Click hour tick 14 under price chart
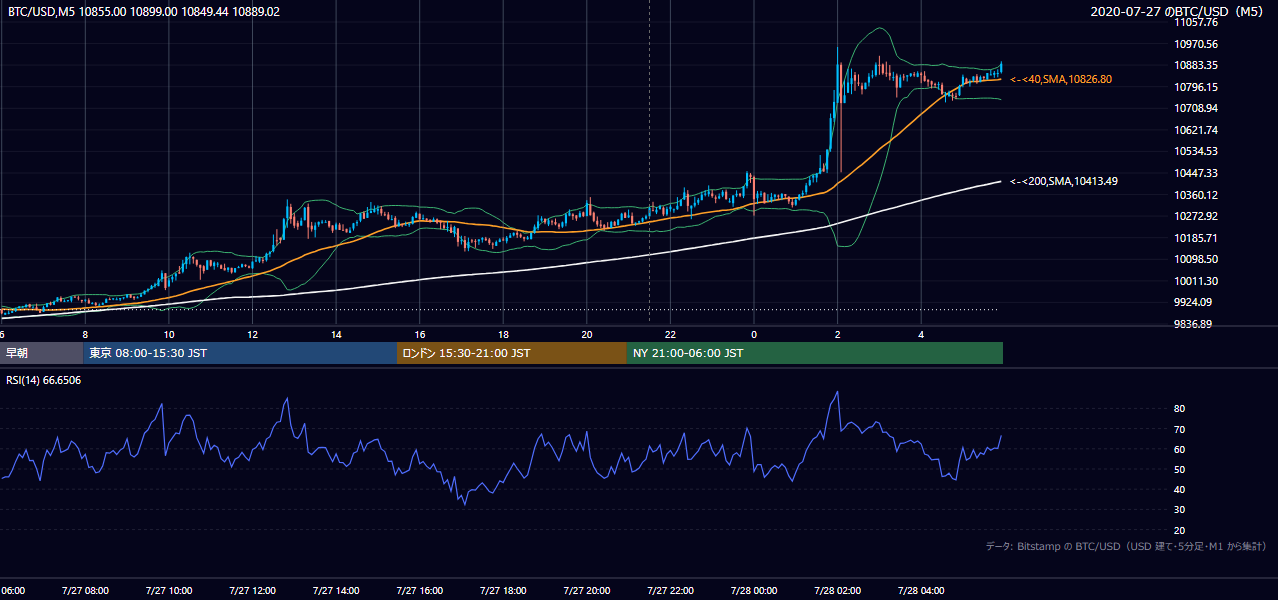 click(x=336, y=334)
